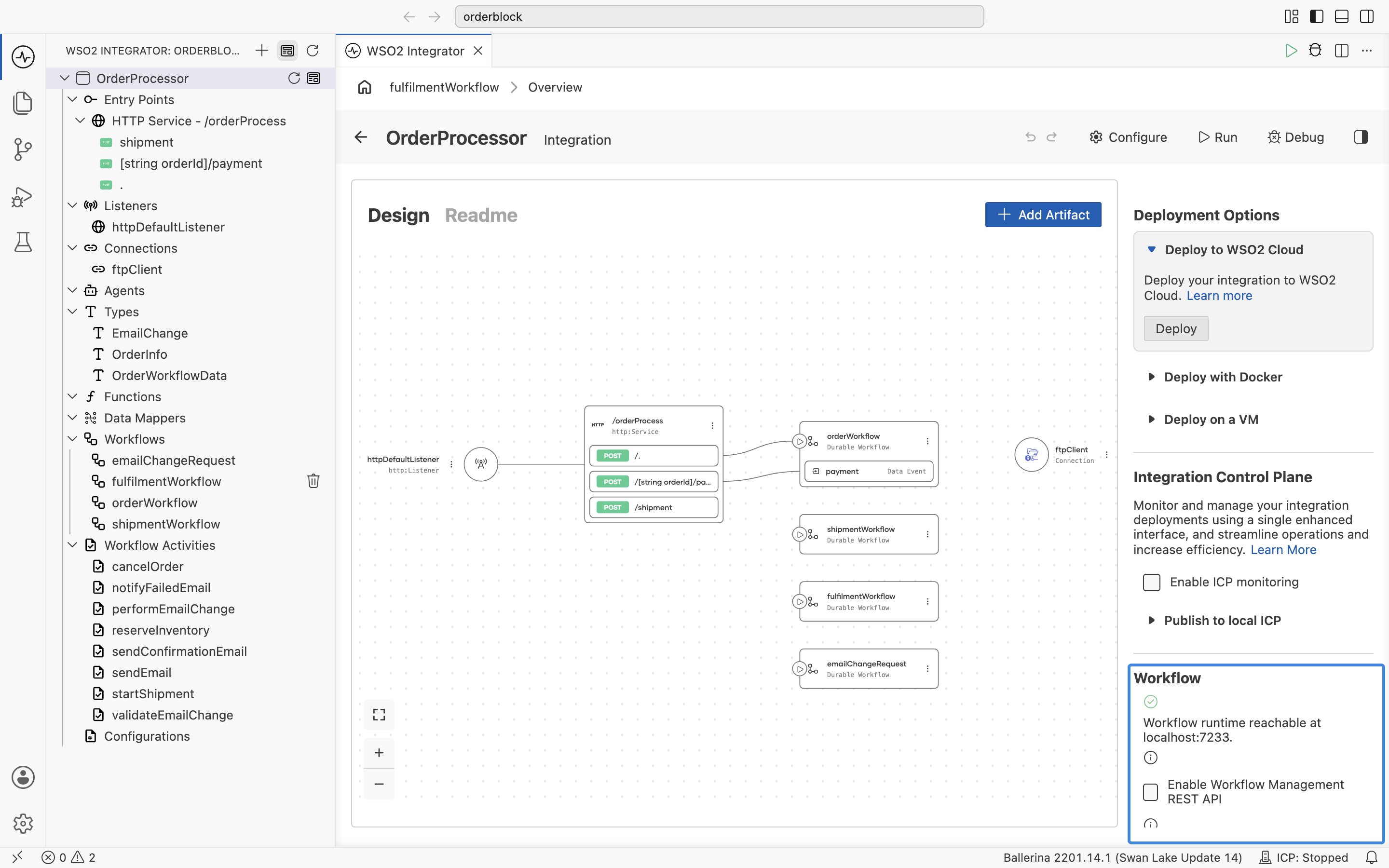
Task: Collapse the Workflows tree node
Action: point(72,439)
